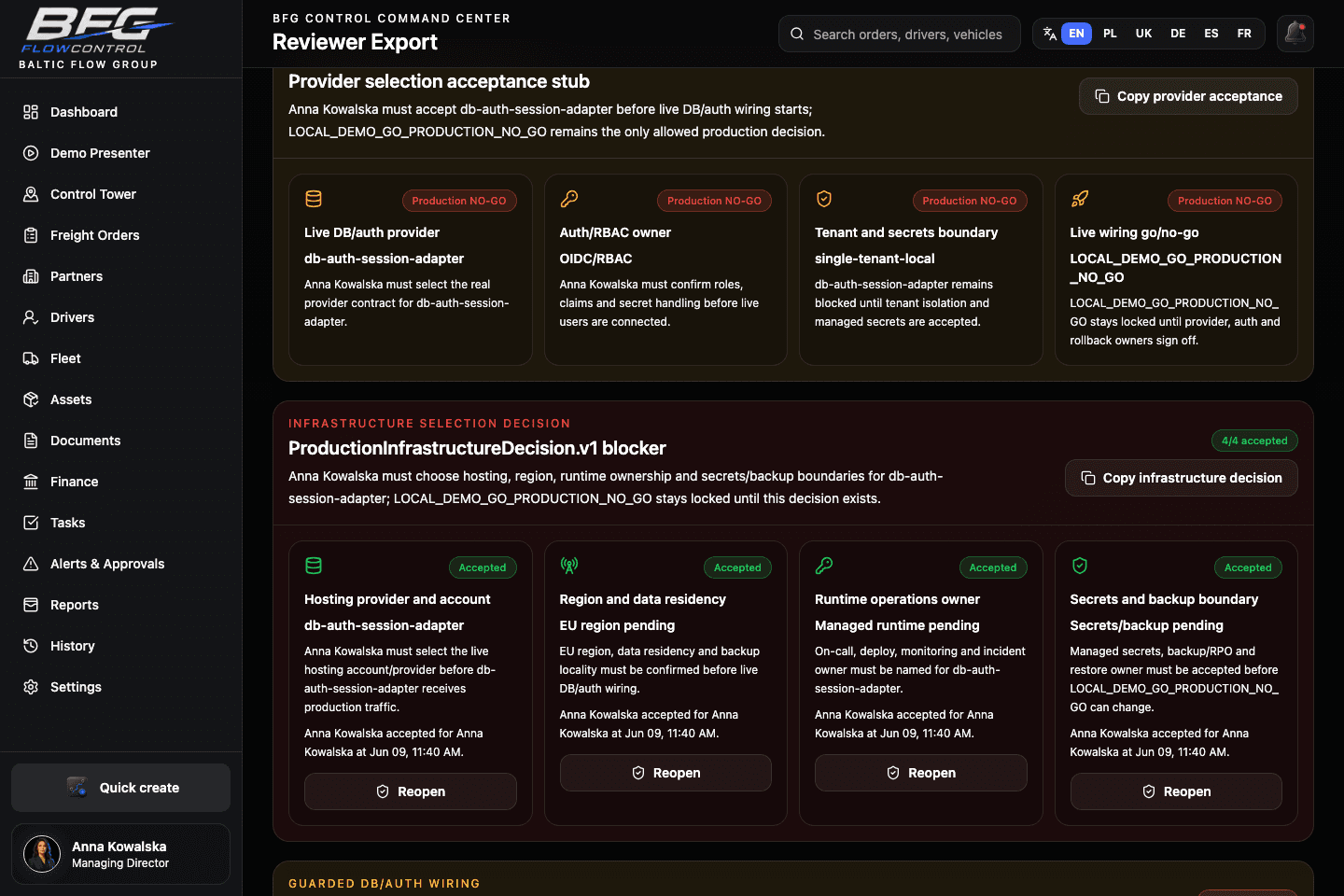Reopen Secrets and backup boundary decision
This screenshot has height=896, width=1344.
point(1176,791)
